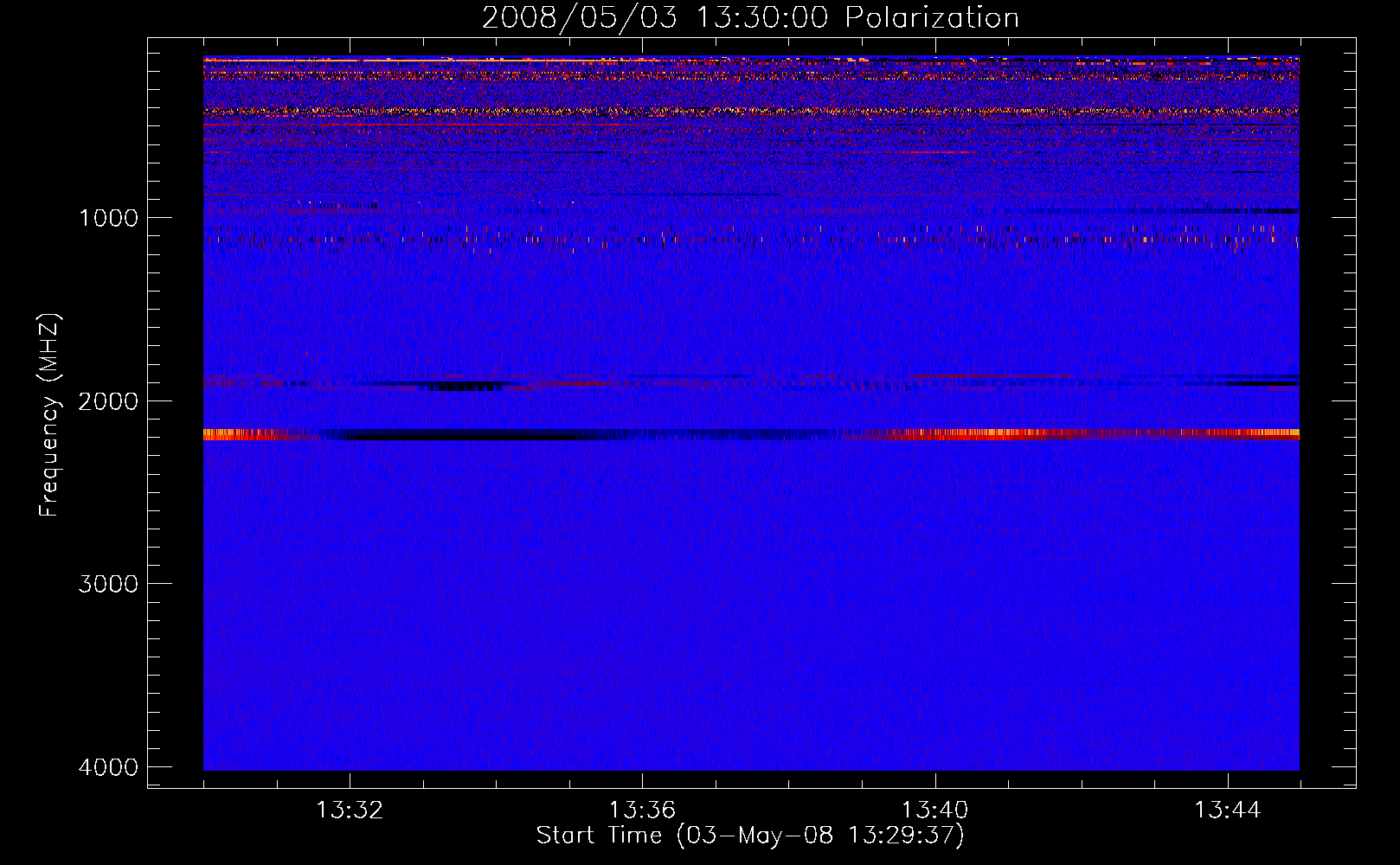Click the 13:36 time tick label
The width and height of the screenshot is (1400, 865).
pyautogui.click(x=642, y=811)
